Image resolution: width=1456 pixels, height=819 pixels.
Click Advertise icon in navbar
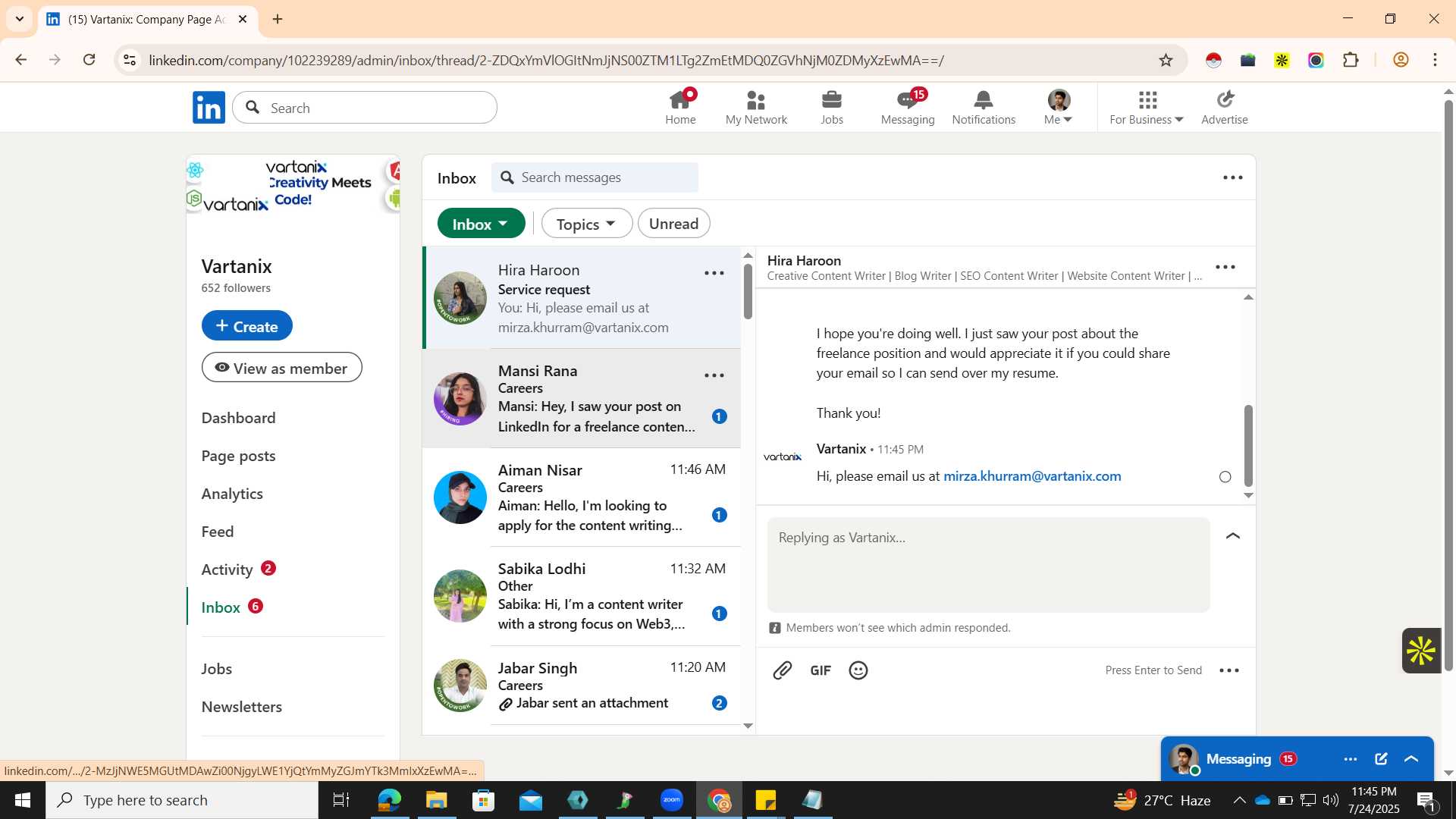coord(1224,107)
